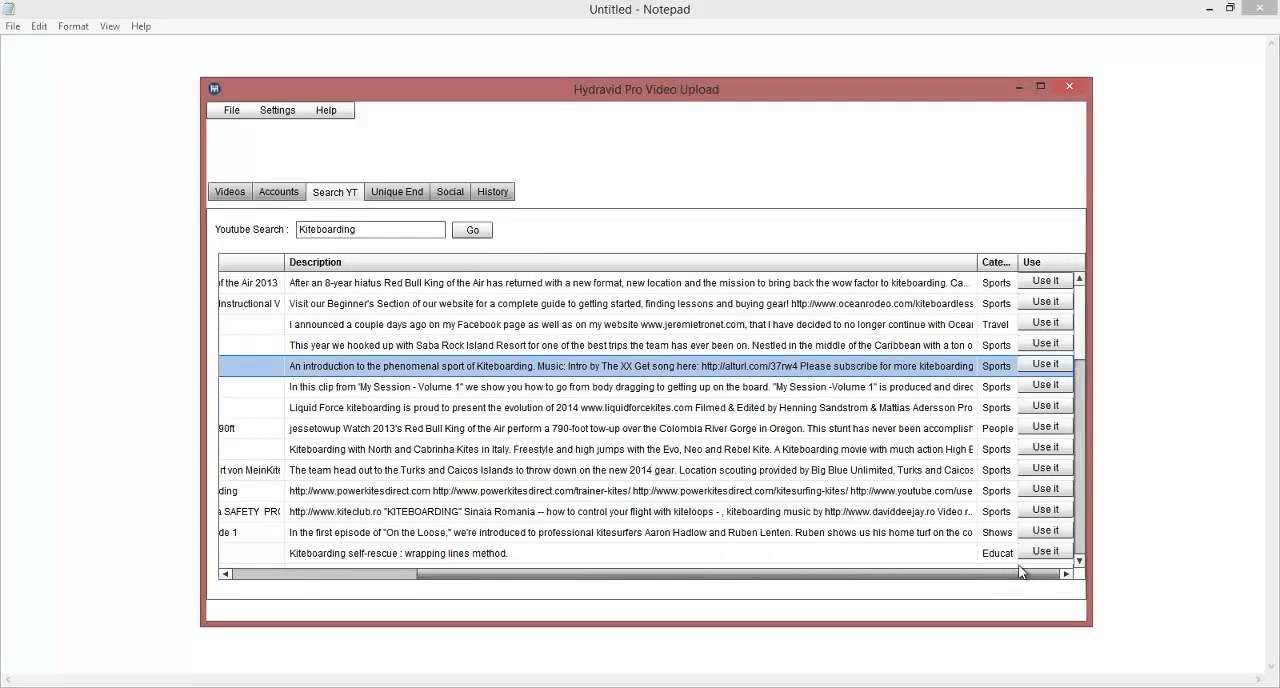The image size is (1280, 688).
Task: Select the 'Liquid Force kiteboarding' description row
Action: tap(630, 408)
